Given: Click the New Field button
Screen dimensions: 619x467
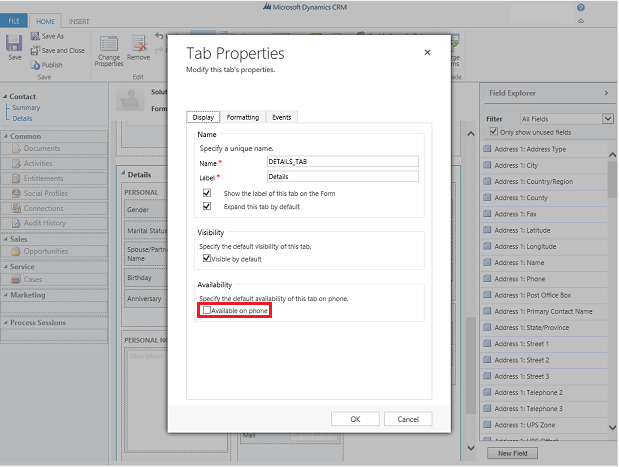Looking at the screenshot, I should point(512,453).
